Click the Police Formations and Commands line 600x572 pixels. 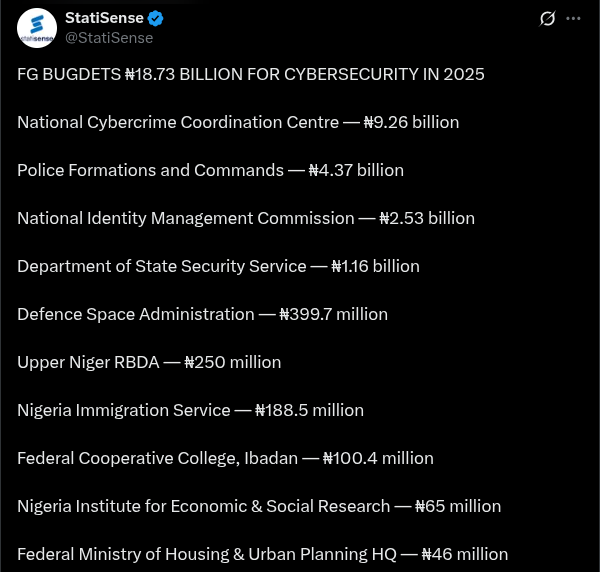[x=210, y=170]
